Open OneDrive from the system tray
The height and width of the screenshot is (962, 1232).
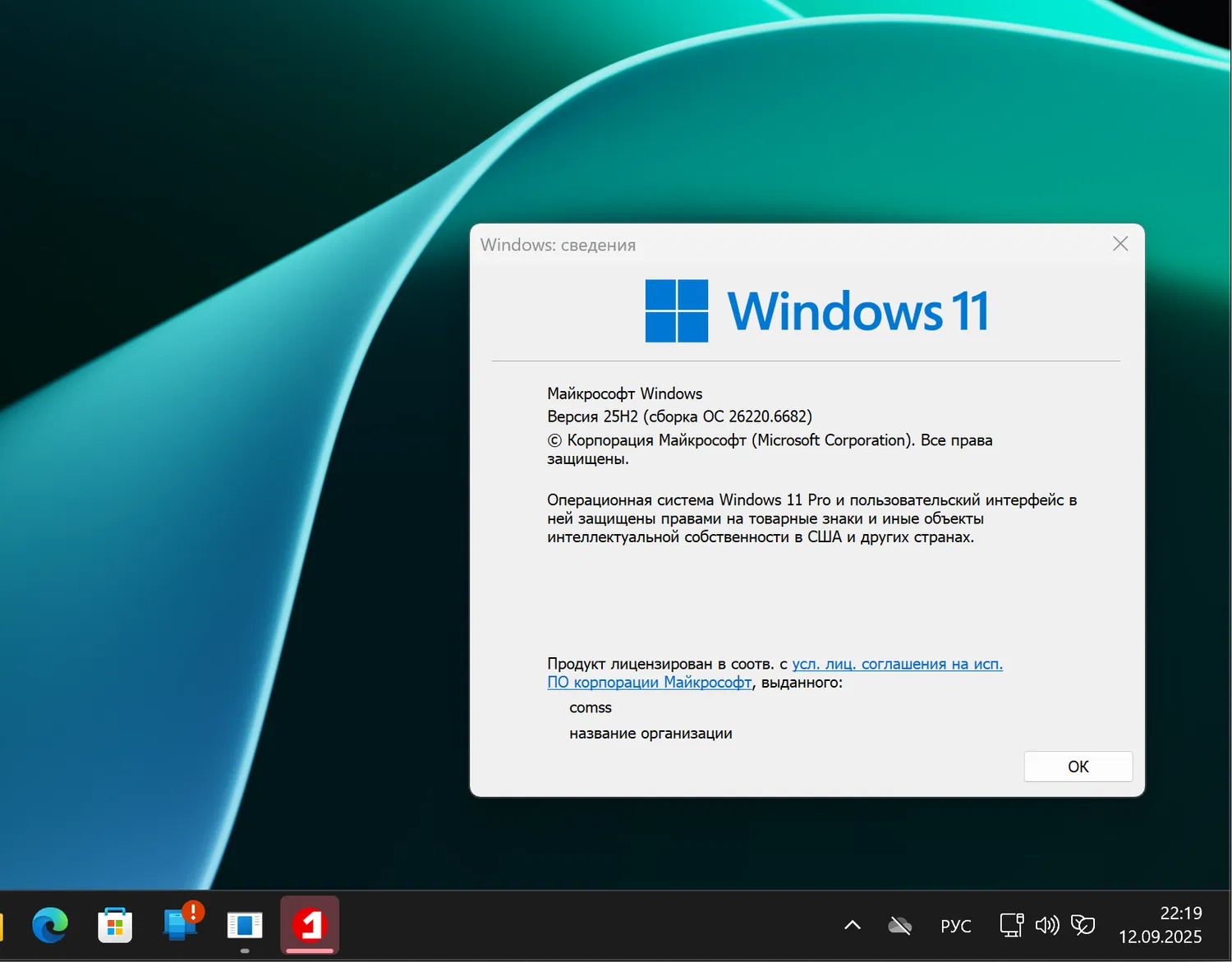point(899,925)
